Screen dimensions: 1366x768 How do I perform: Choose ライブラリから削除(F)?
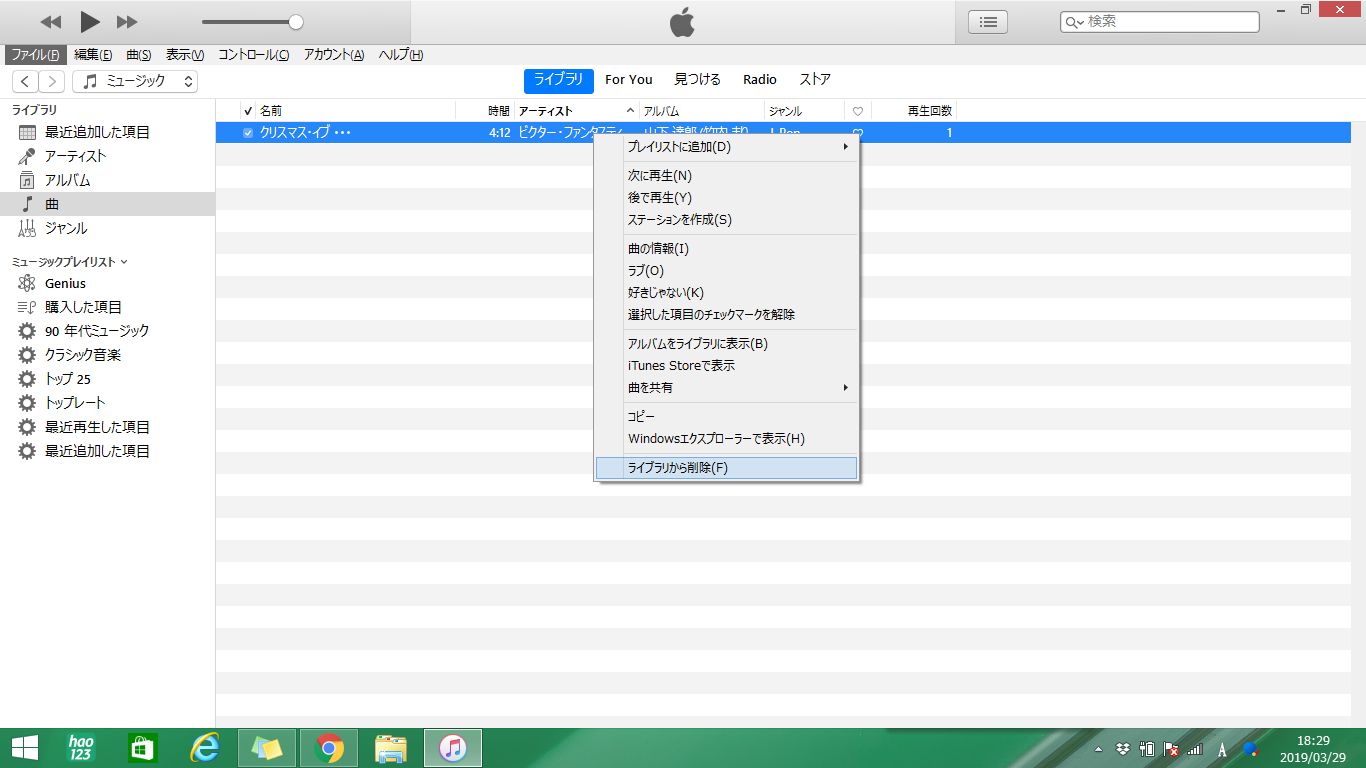[x=727, y=468]
